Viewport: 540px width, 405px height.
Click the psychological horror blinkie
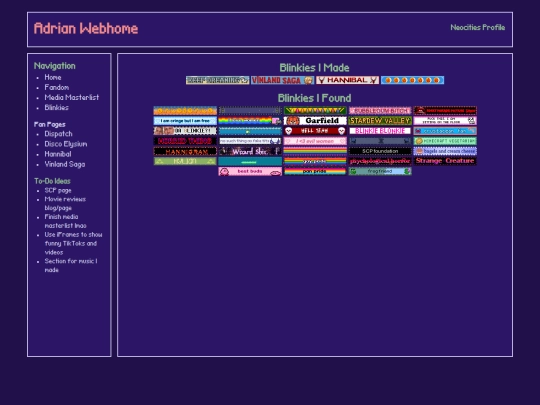click(x=380, y=161)
